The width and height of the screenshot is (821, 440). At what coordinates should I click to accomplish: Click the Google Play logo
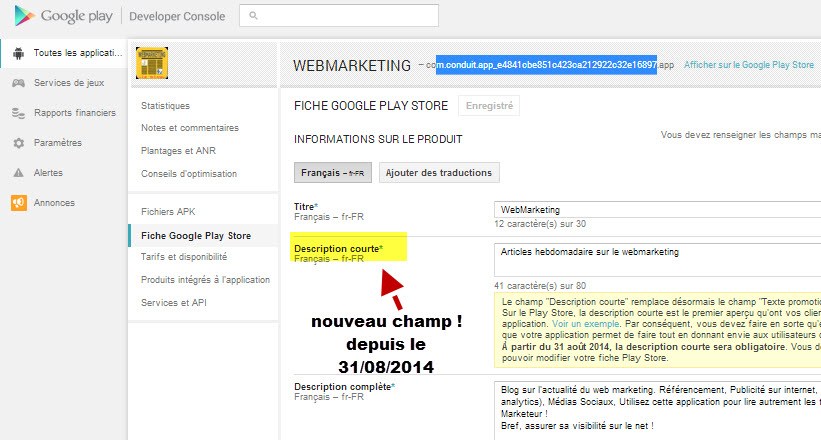64,16
